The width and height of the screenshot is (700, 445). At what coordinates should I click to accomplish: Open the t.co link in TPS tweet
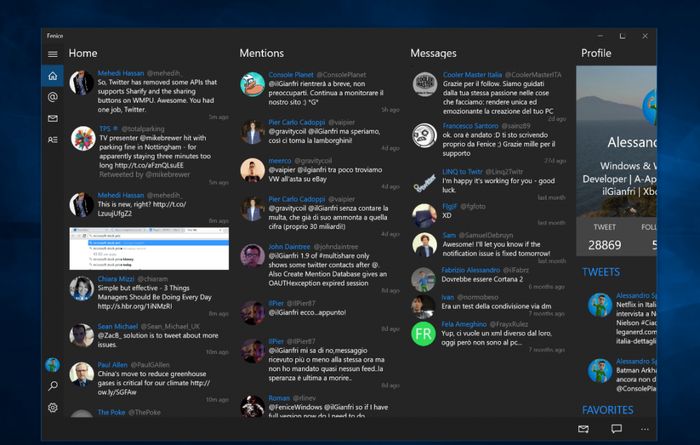pyautogui.click(x=163, y=162)
